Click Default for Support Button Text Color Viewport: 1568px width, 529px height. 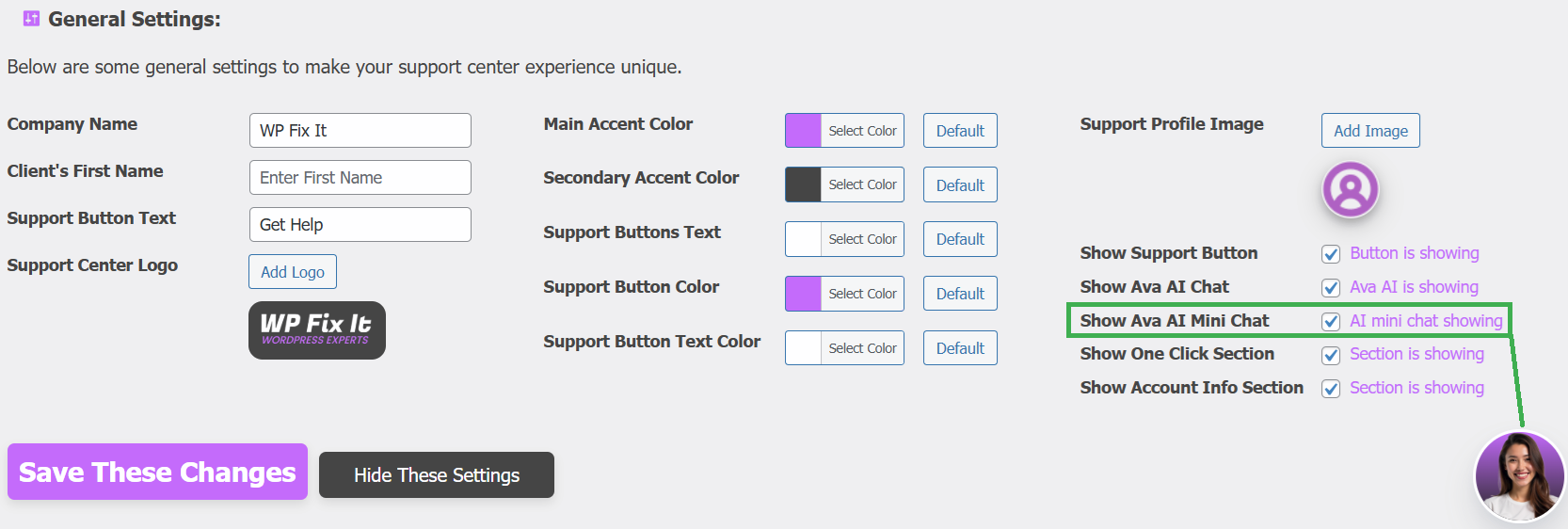coord(960,348)
